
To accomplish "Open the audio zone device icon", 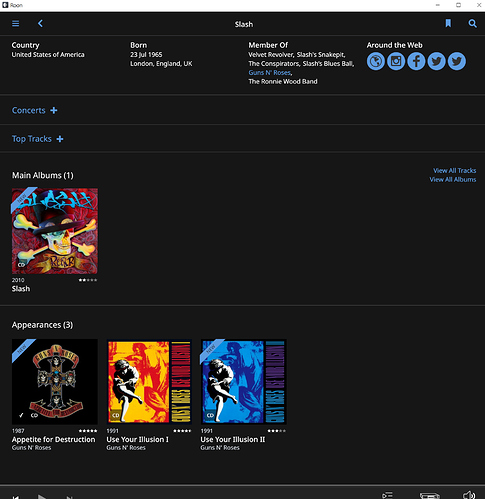I will [x=430, y=496].
